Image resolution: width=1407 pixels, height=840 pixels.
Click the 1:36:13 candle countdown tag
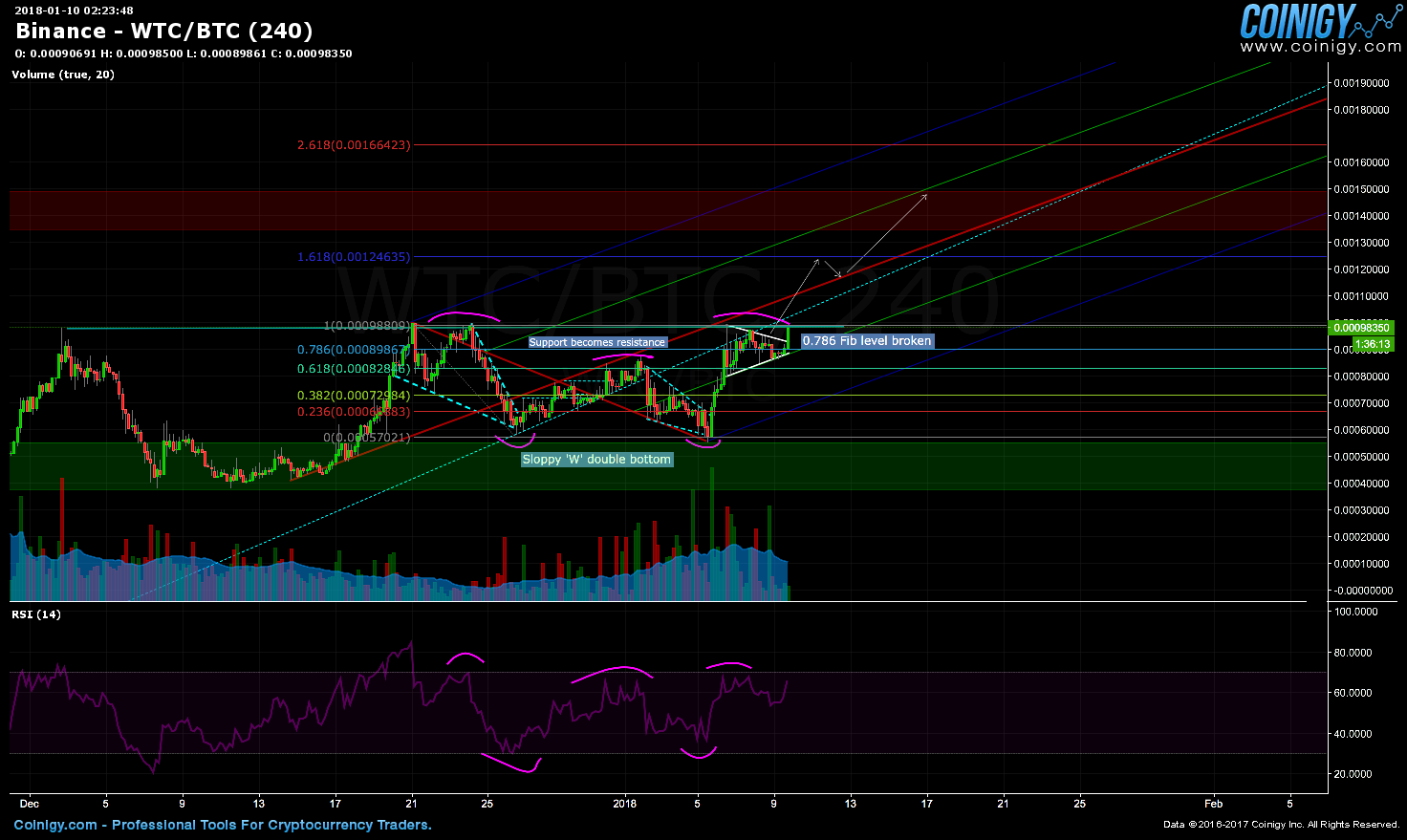[1373, 344]
